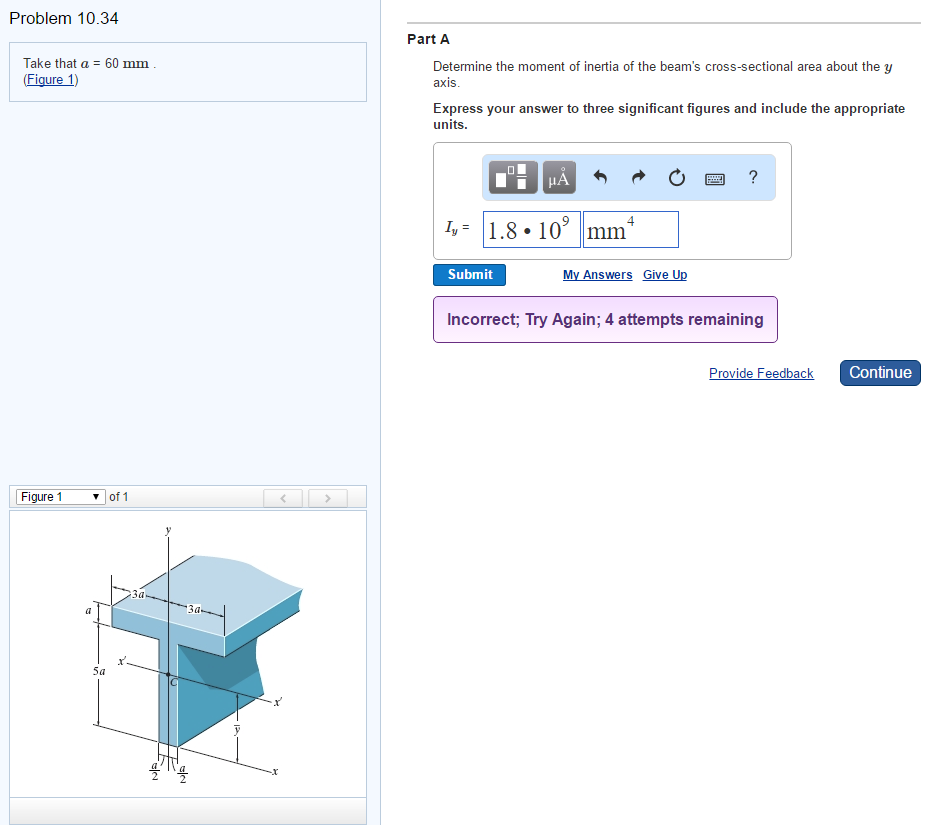Open the Figure 1 selector dropdown

click(x=59, y=496)
